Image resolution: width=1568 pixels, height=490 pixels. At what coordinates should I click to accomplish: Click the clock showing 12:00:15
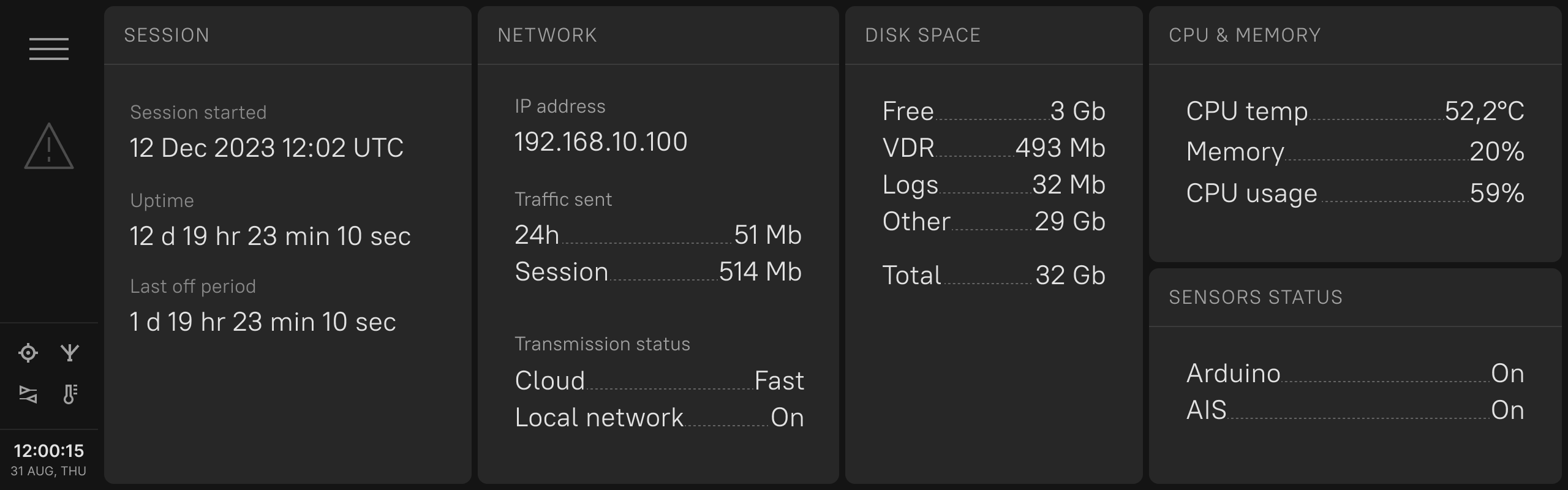[x=49, y=451]
